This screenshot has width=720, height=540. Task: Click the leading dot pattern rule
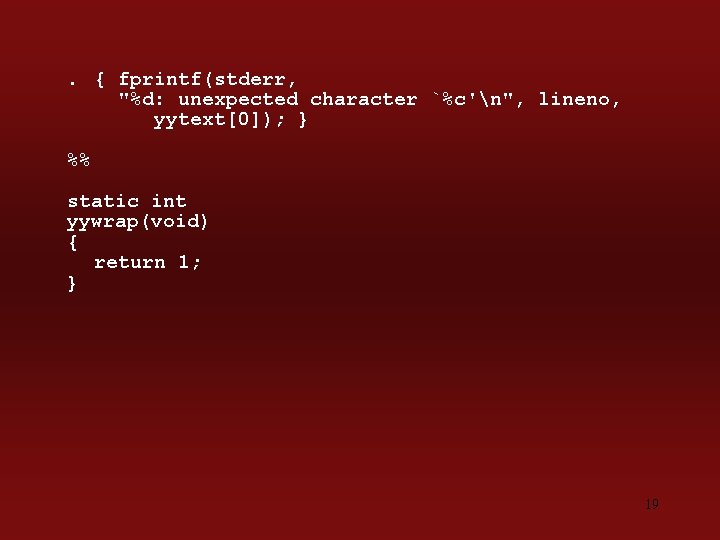coord(72,84)
